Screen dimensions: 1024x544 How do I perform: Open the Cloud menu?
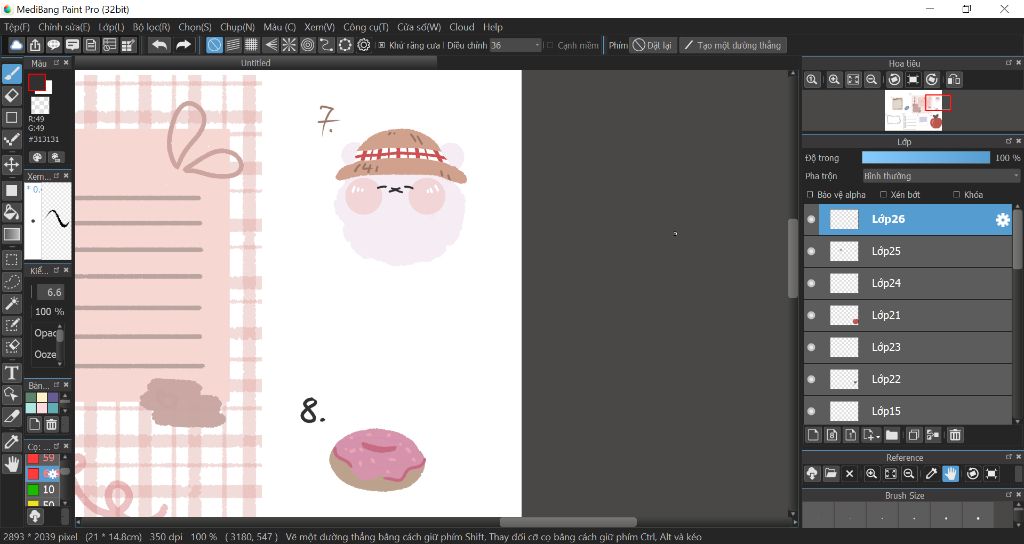462,27
